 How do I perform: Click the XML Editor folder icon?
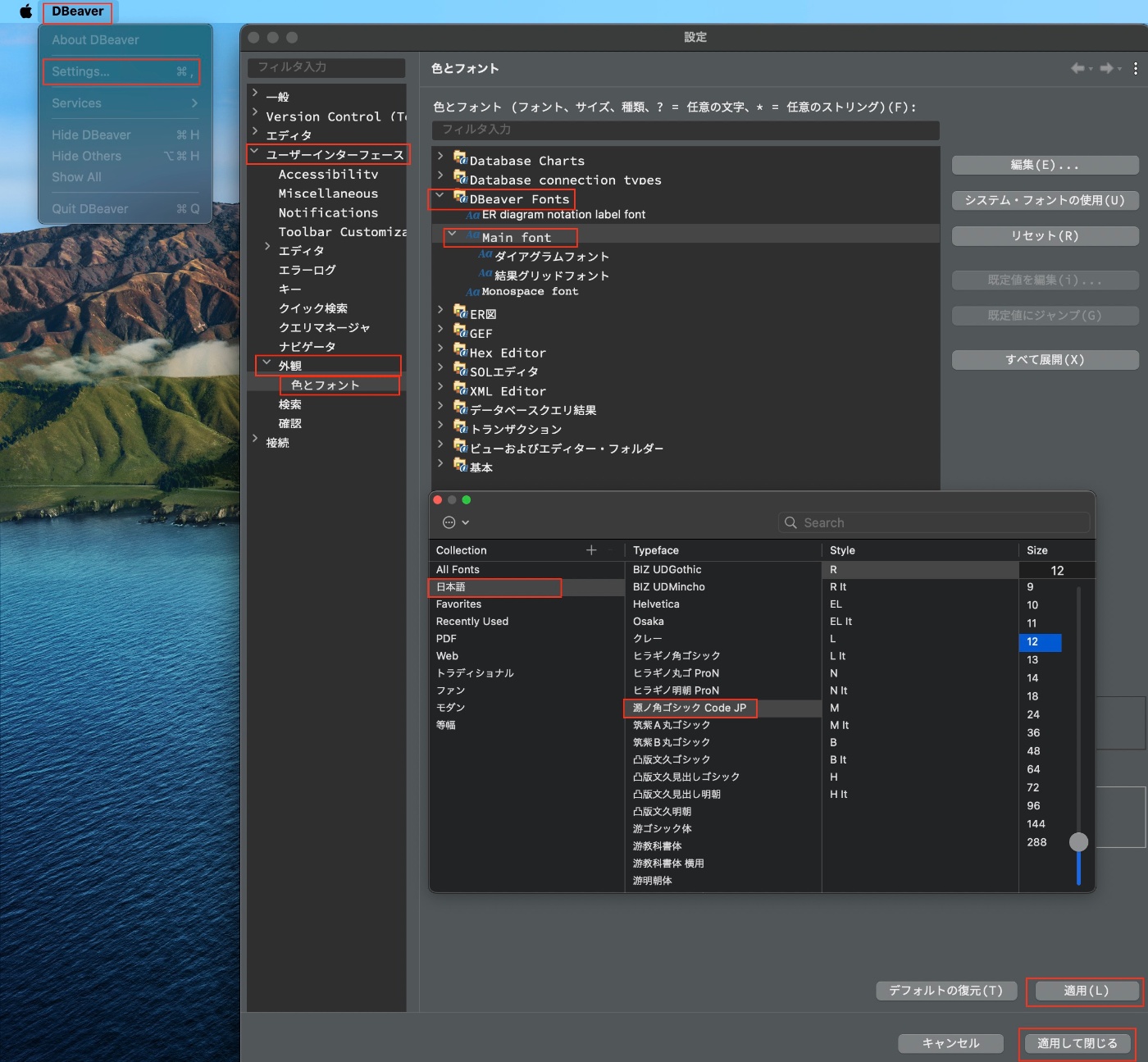(x=460, y=388)
